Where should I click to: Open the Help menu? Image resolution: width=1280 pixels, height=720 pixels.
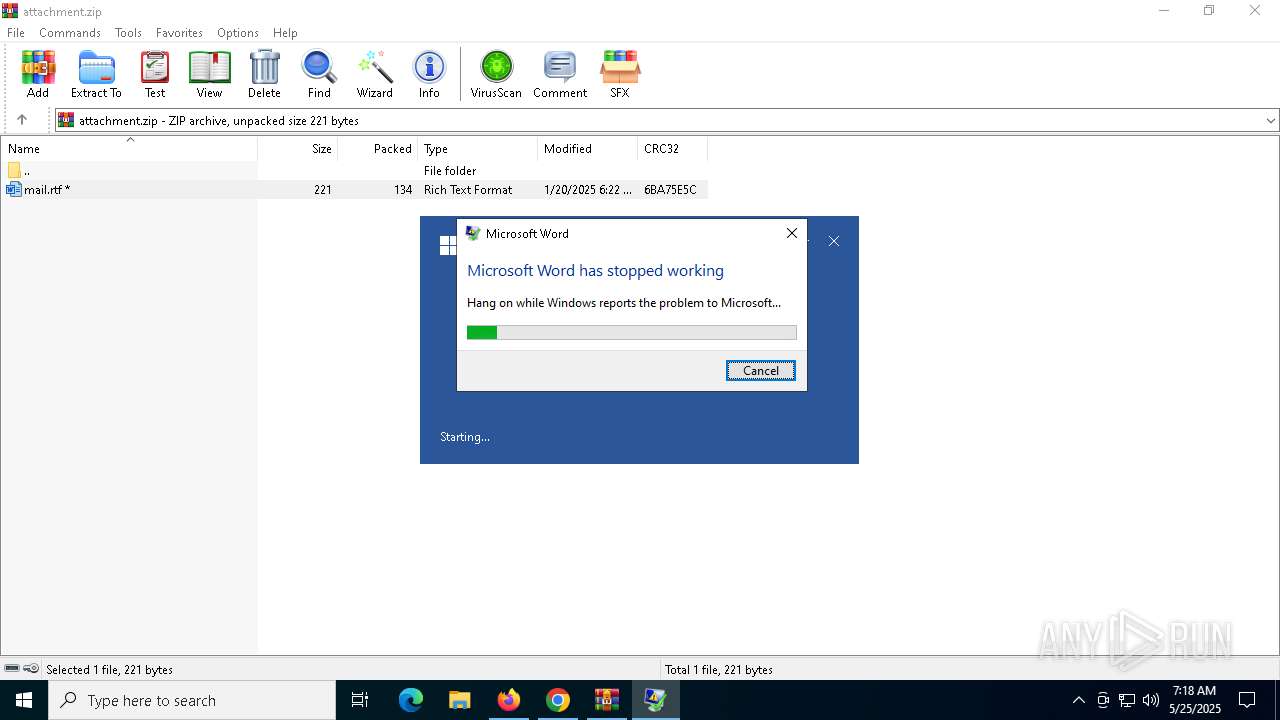click(285, 32)
